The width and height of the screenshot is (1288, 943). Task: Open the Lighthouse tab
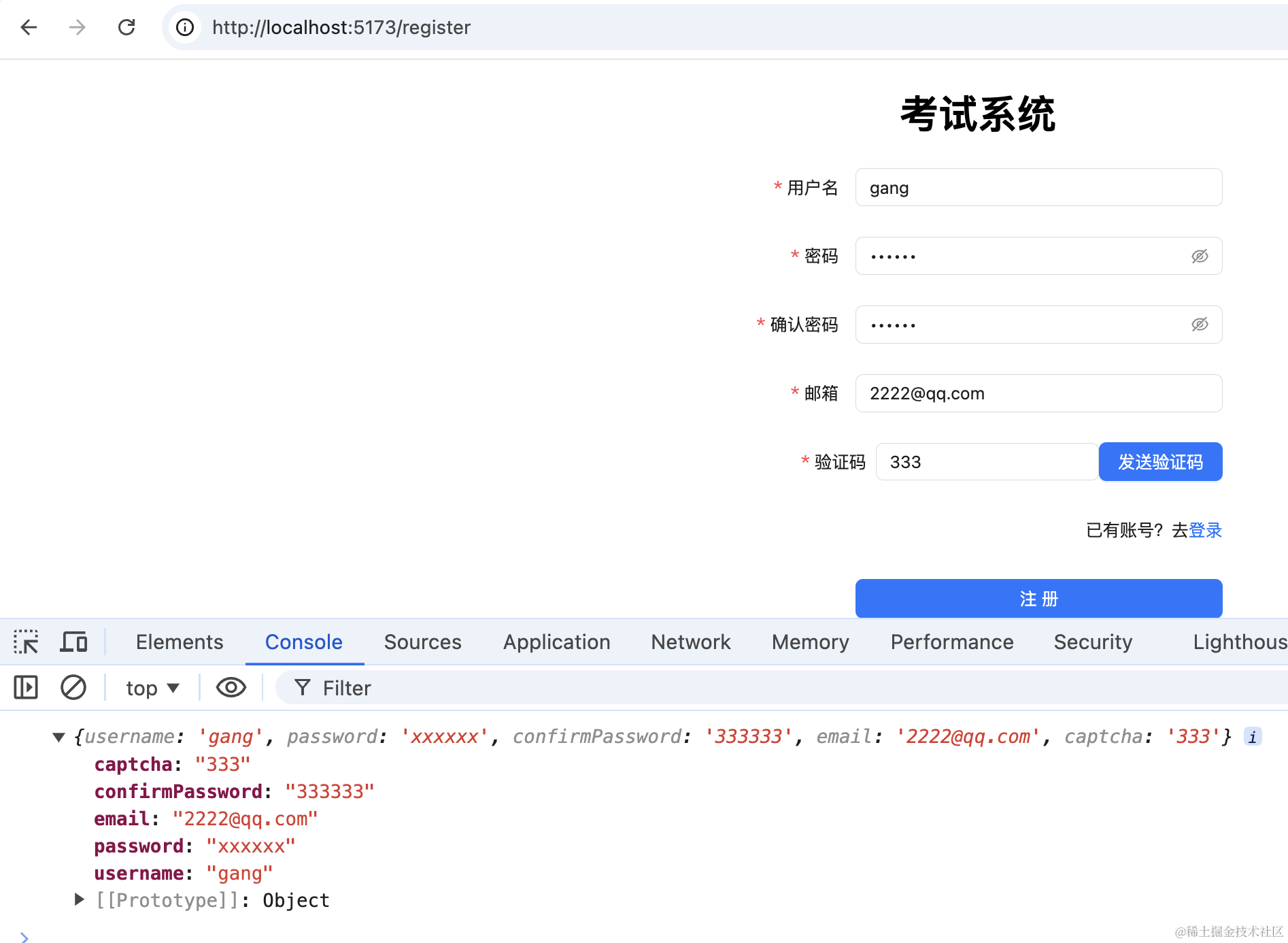click(x=1240, y=642)
